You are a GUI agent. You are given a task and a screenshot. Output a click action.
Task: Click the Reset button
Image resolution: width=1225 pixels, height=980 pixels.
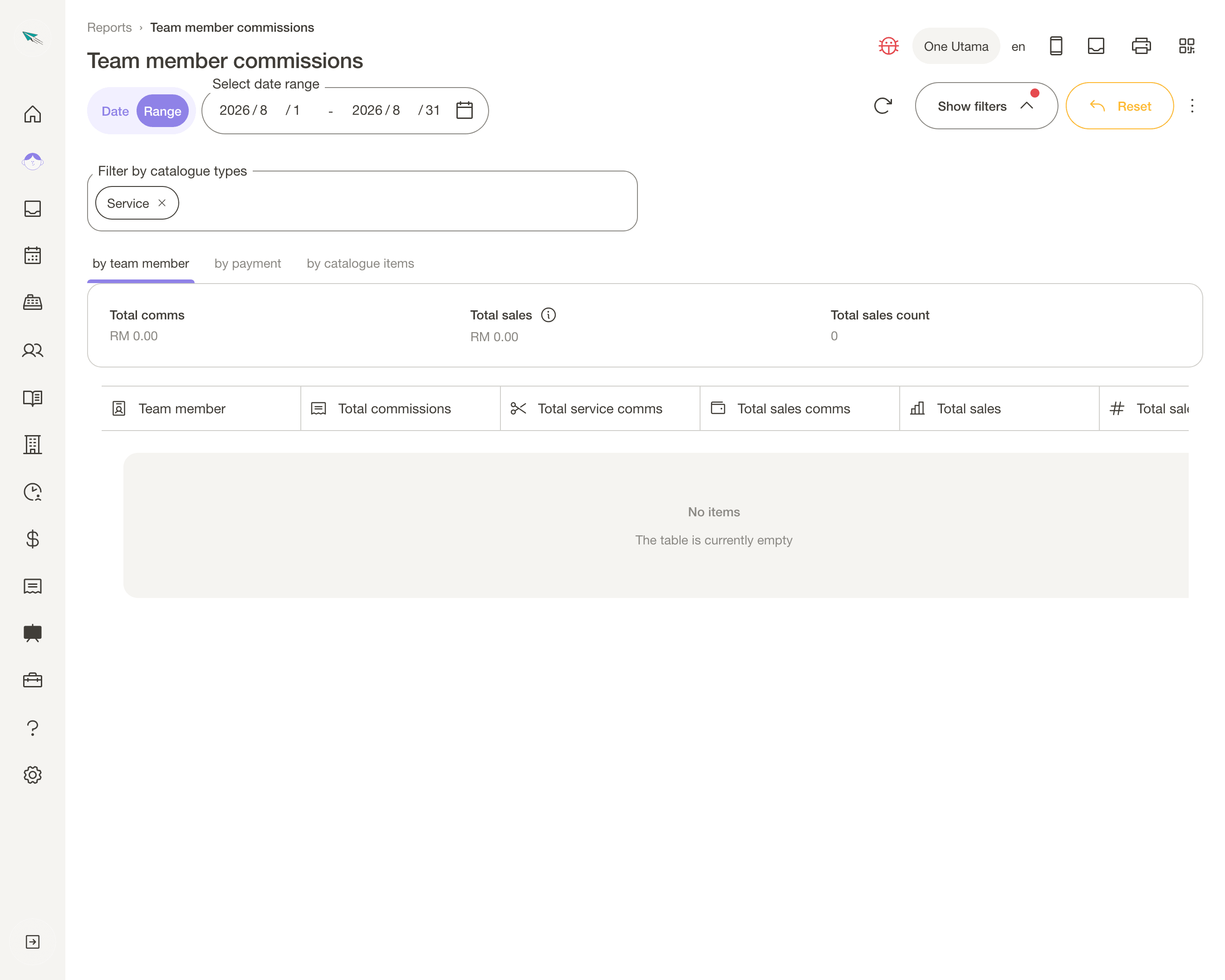click(x=1119, y=106)
